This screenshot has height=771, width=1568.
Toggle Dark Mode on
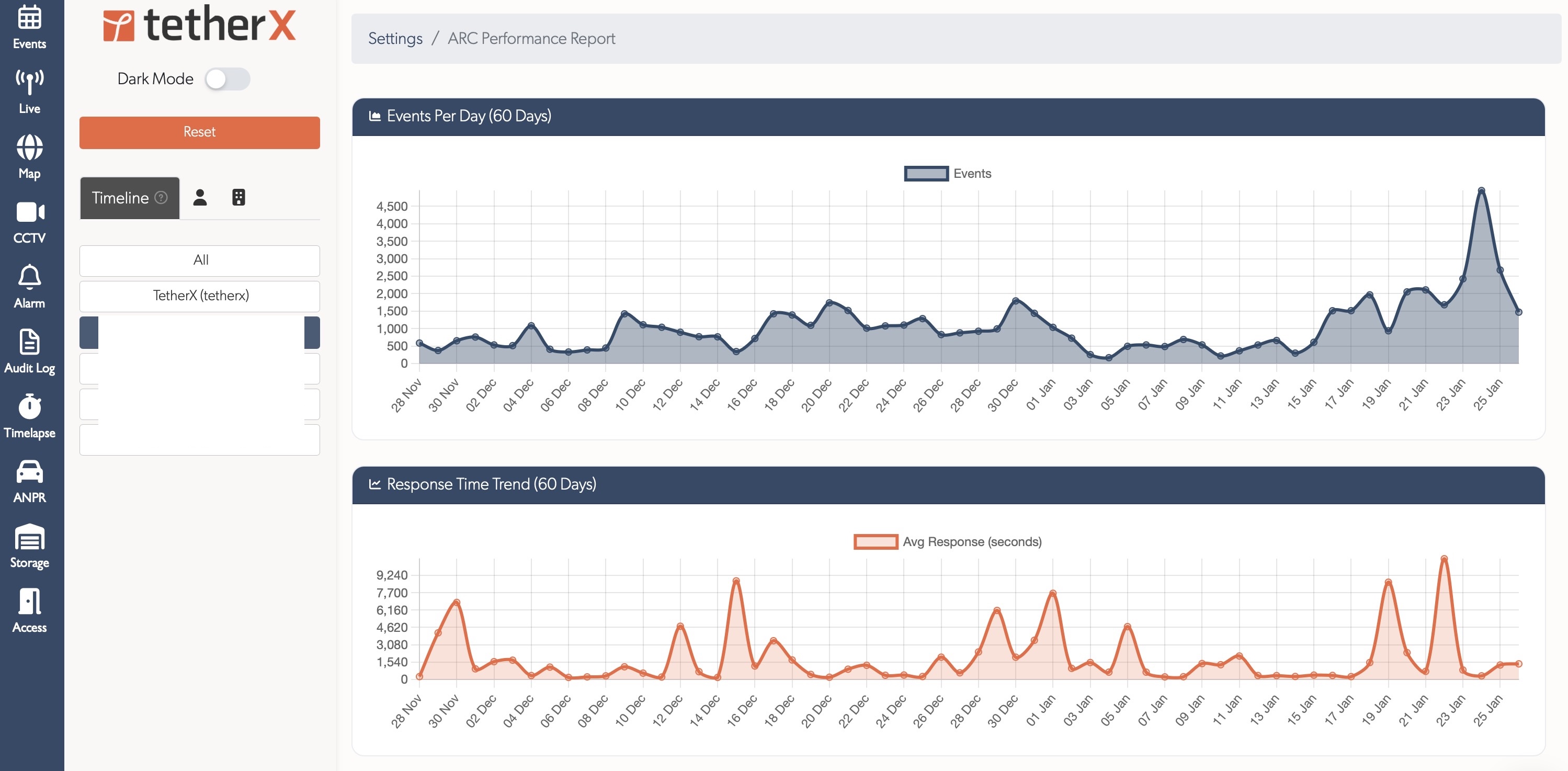[x=228, y=78]
